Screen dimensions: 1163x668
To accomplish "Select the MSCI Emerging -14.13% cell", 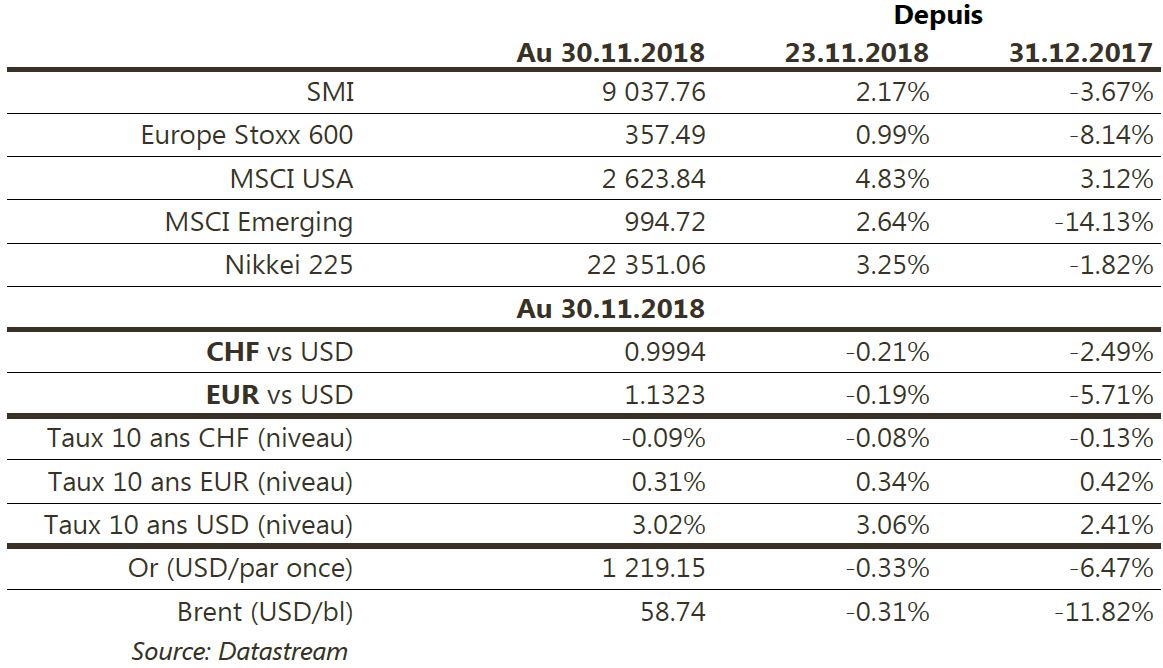I will click(x=1104, y=222).
